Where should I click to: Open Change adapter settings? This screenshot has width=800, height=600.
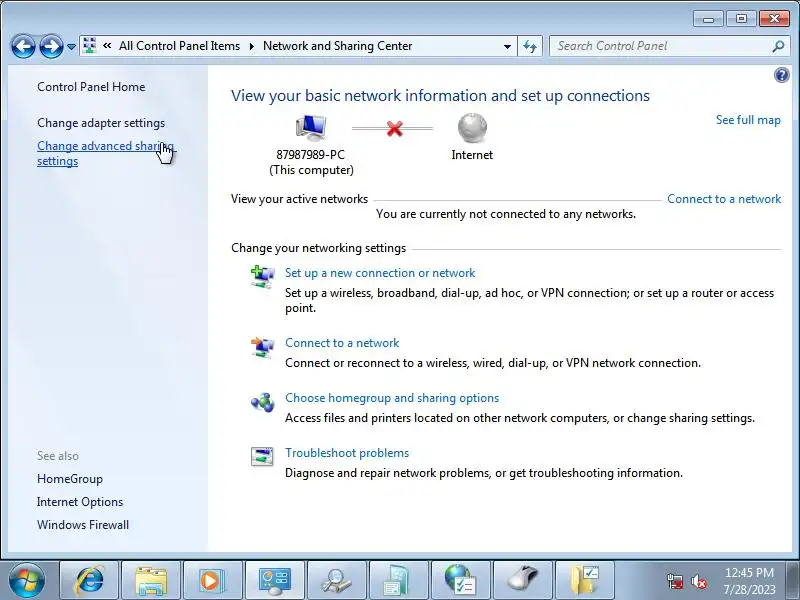101,123
